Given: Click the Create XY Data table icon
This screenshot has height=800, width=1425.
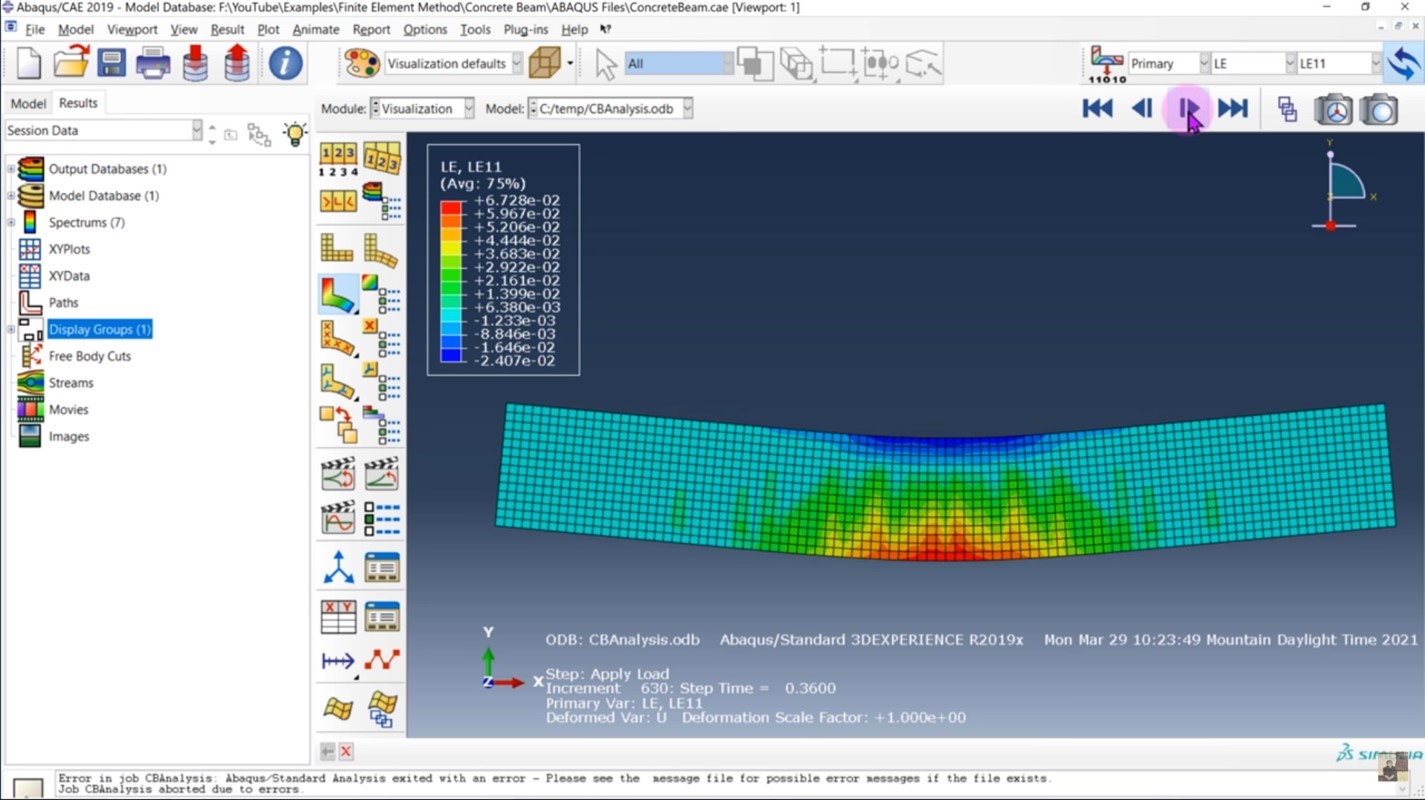Looking at the screenshot, I should (338, 616).
